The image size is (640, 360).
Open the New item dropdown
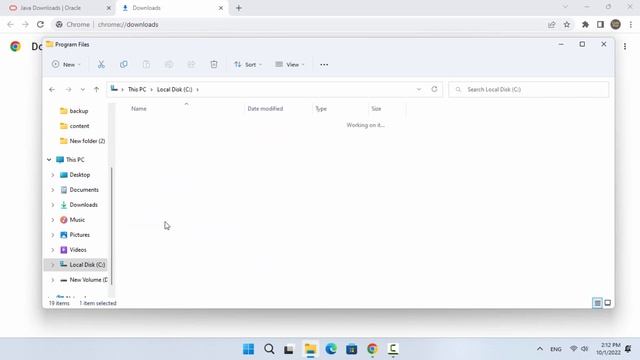(x=66, y=64)
